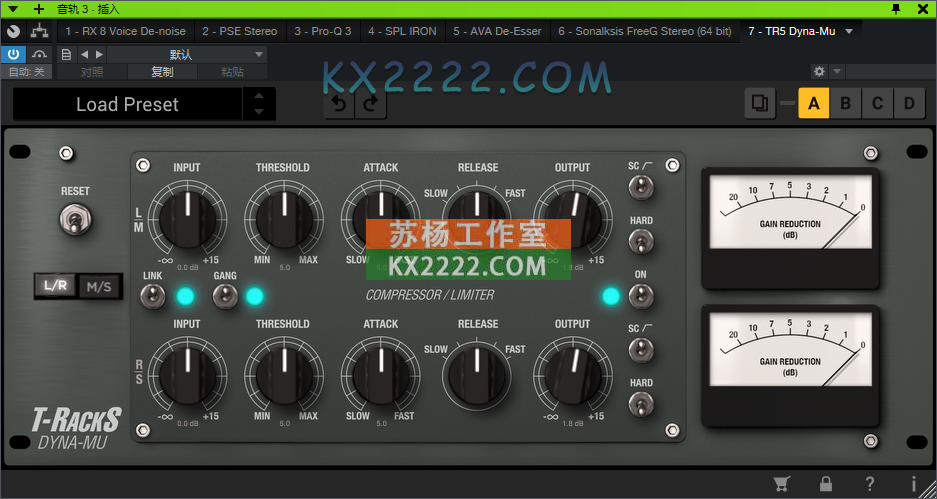Undo the last change
Screen dimensions: 937x499
339,104
